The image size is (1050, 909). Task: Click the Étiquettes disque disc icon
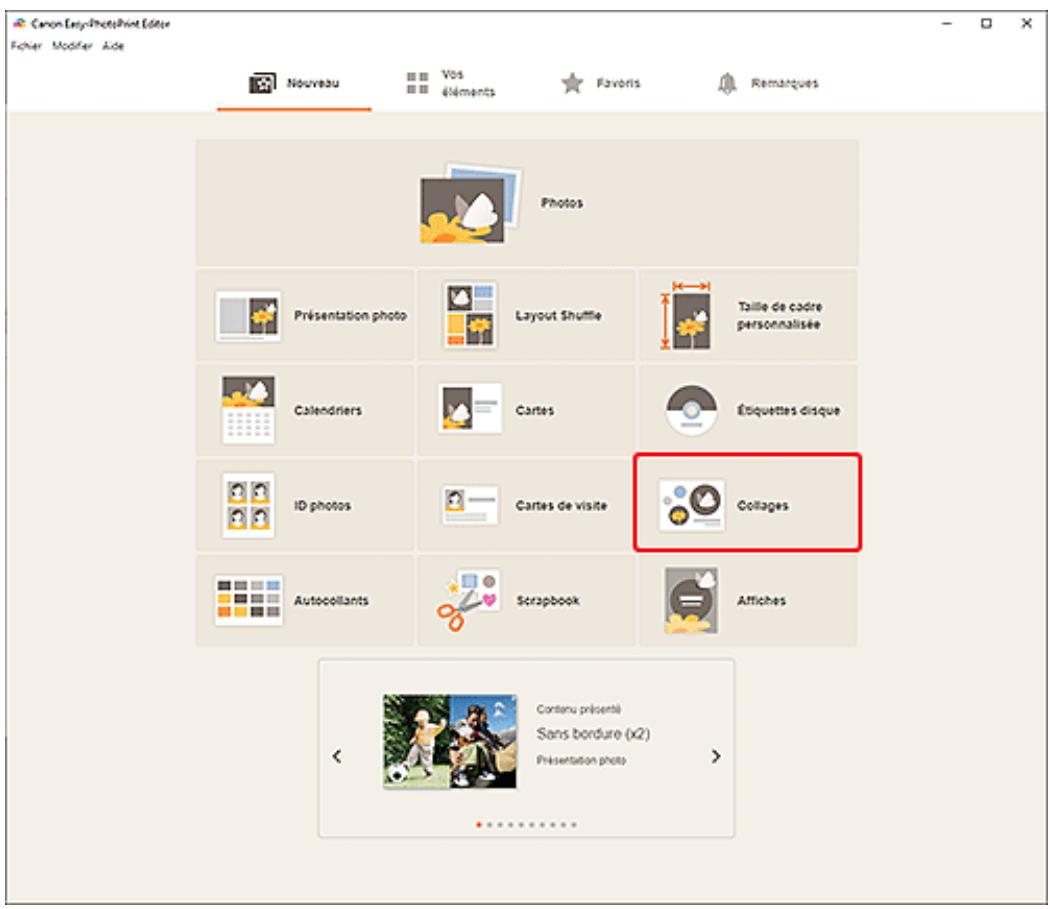692,410
